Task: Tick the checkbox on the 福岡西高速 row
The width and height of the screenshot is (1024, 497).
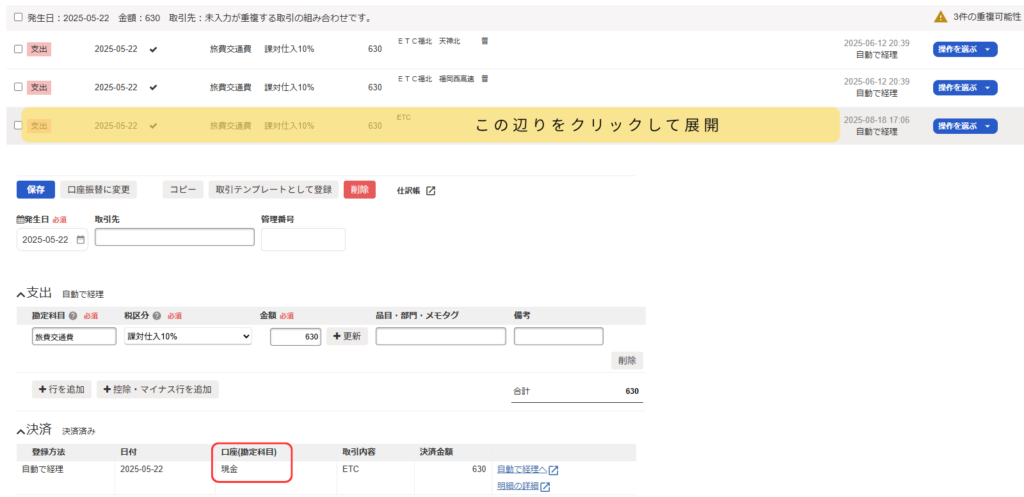Action: tap(18, 87)
